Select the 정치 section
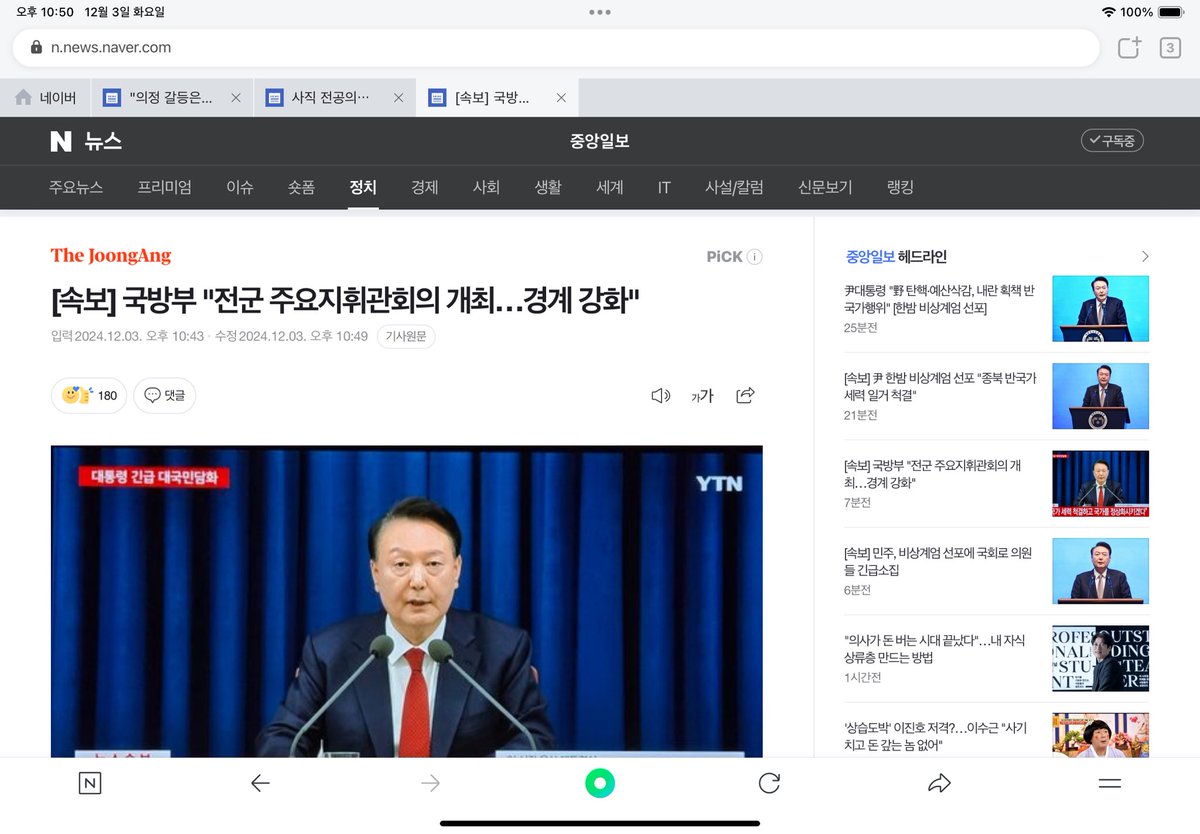This screenshot has width=1200, height=834. [x=363, y=187]
